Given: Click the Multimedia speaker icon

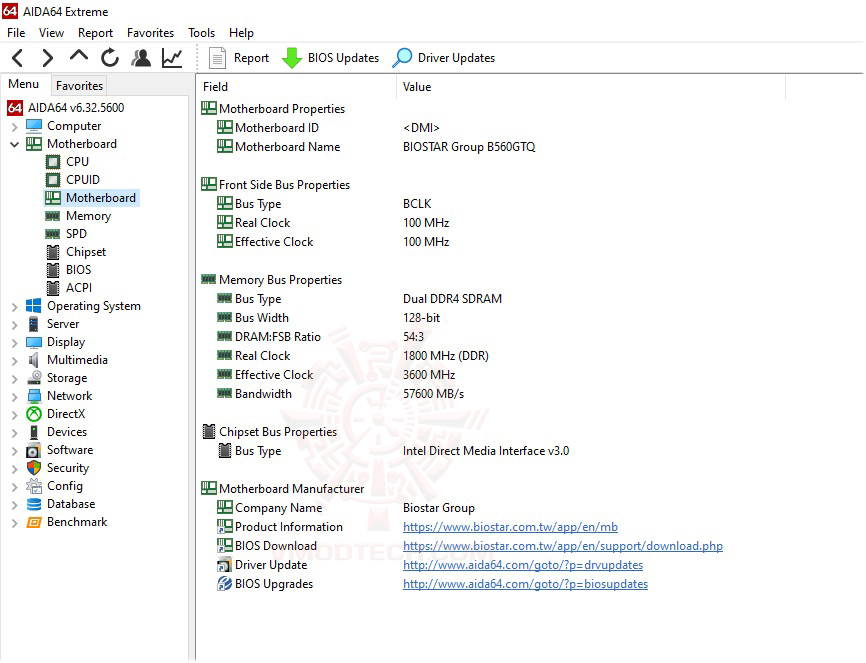Looking at the screenshot, I should (x=34, y=360).
